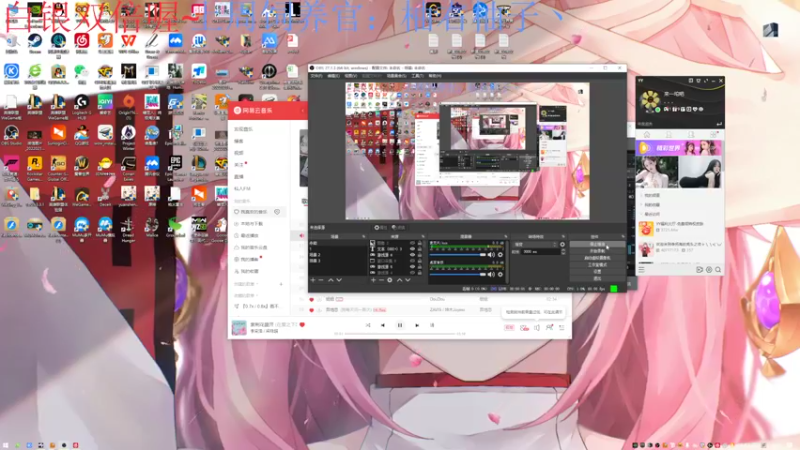Set the bottom mixer channel volume slider
This screenshot has width=800, height=450.
point(458,274)
